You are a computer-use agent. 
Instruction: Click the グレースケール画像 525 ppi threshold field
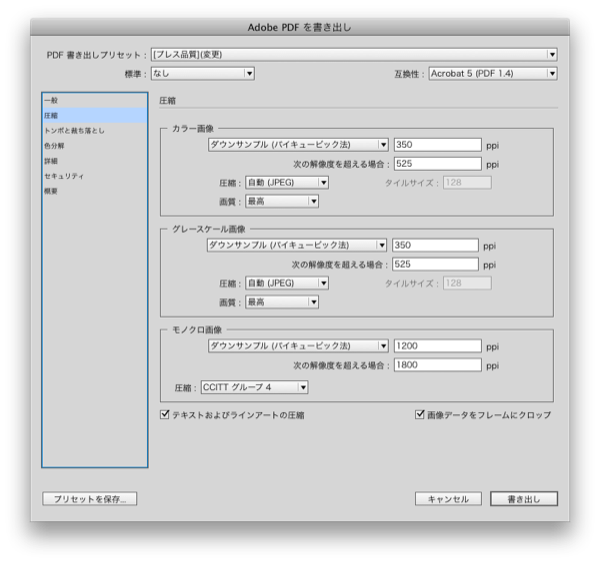pos(435,264)
